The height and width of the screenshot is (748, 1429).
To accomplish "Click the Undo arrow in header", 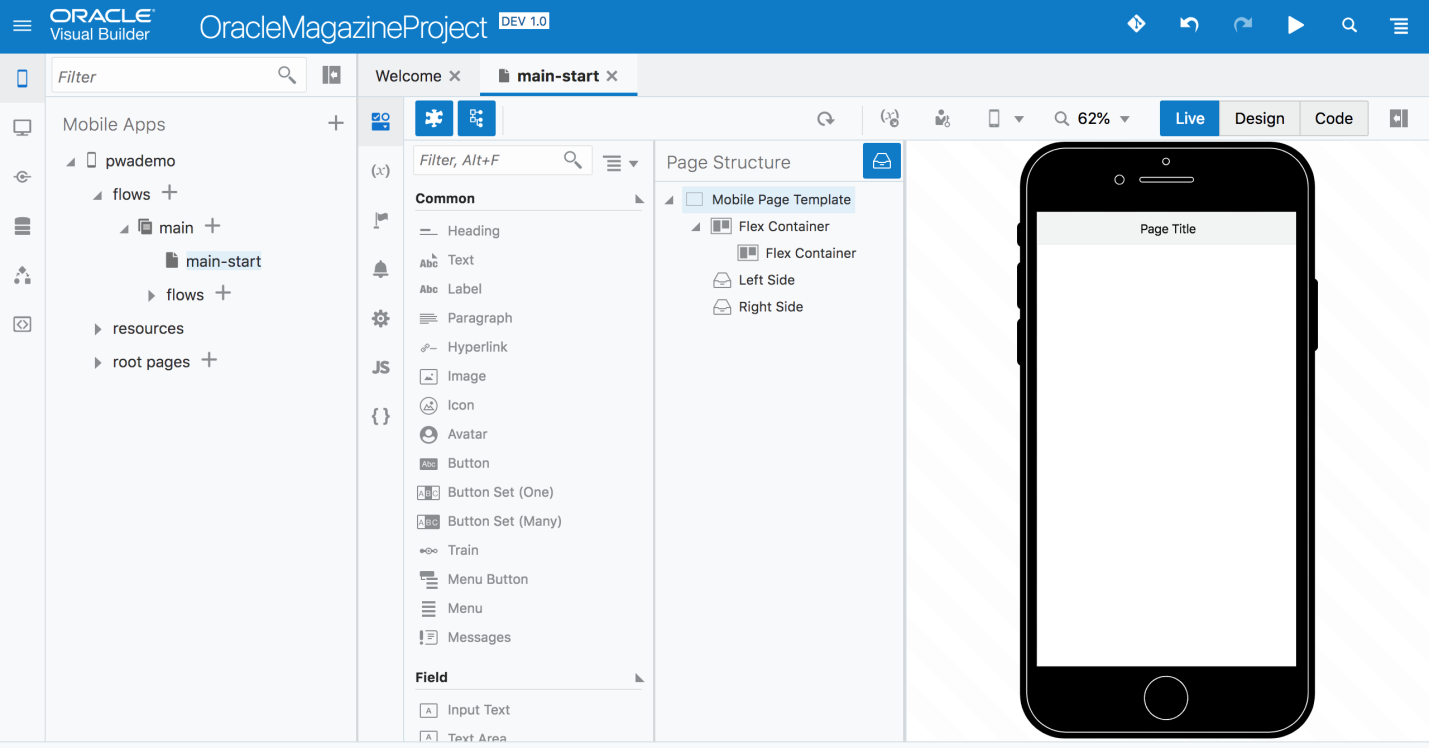I will click(x=1189, y=25).
